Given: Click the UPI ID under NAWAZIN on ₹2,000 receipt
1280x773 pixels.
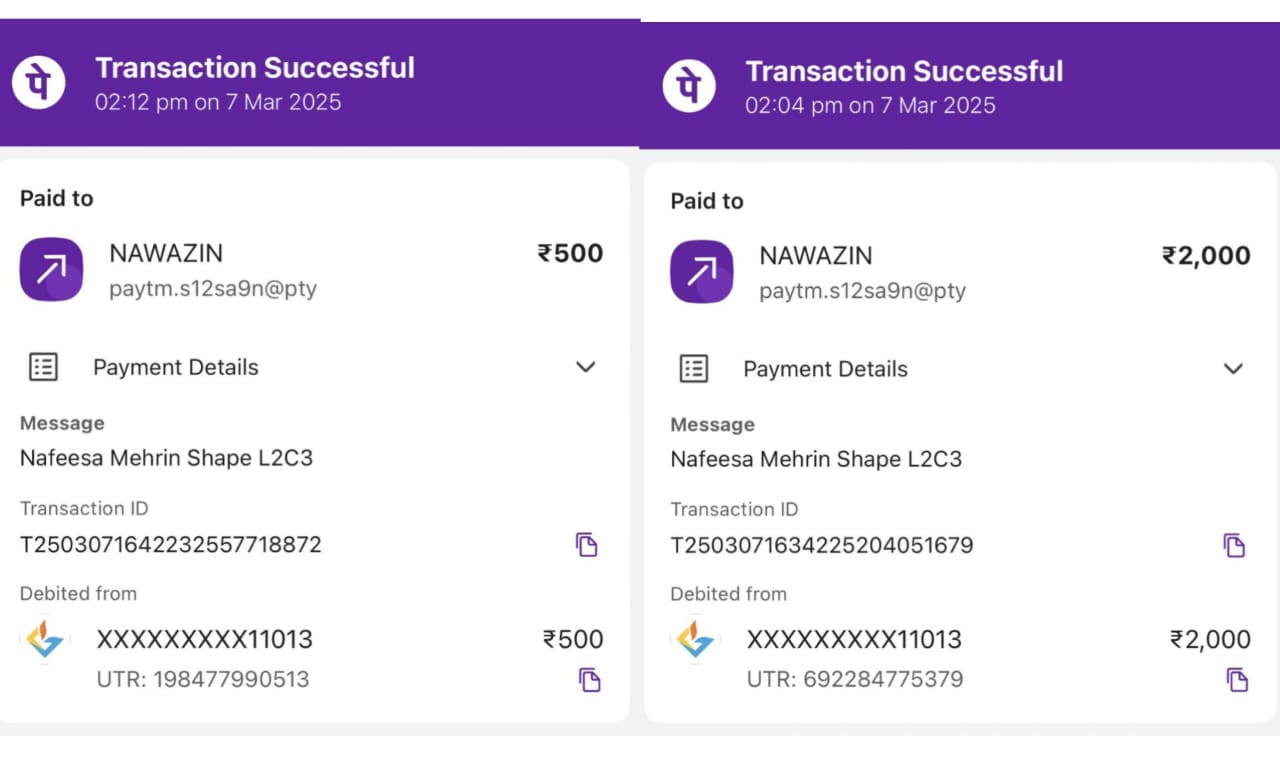Looking at the screenshot, I should click(x=862, y=291).
